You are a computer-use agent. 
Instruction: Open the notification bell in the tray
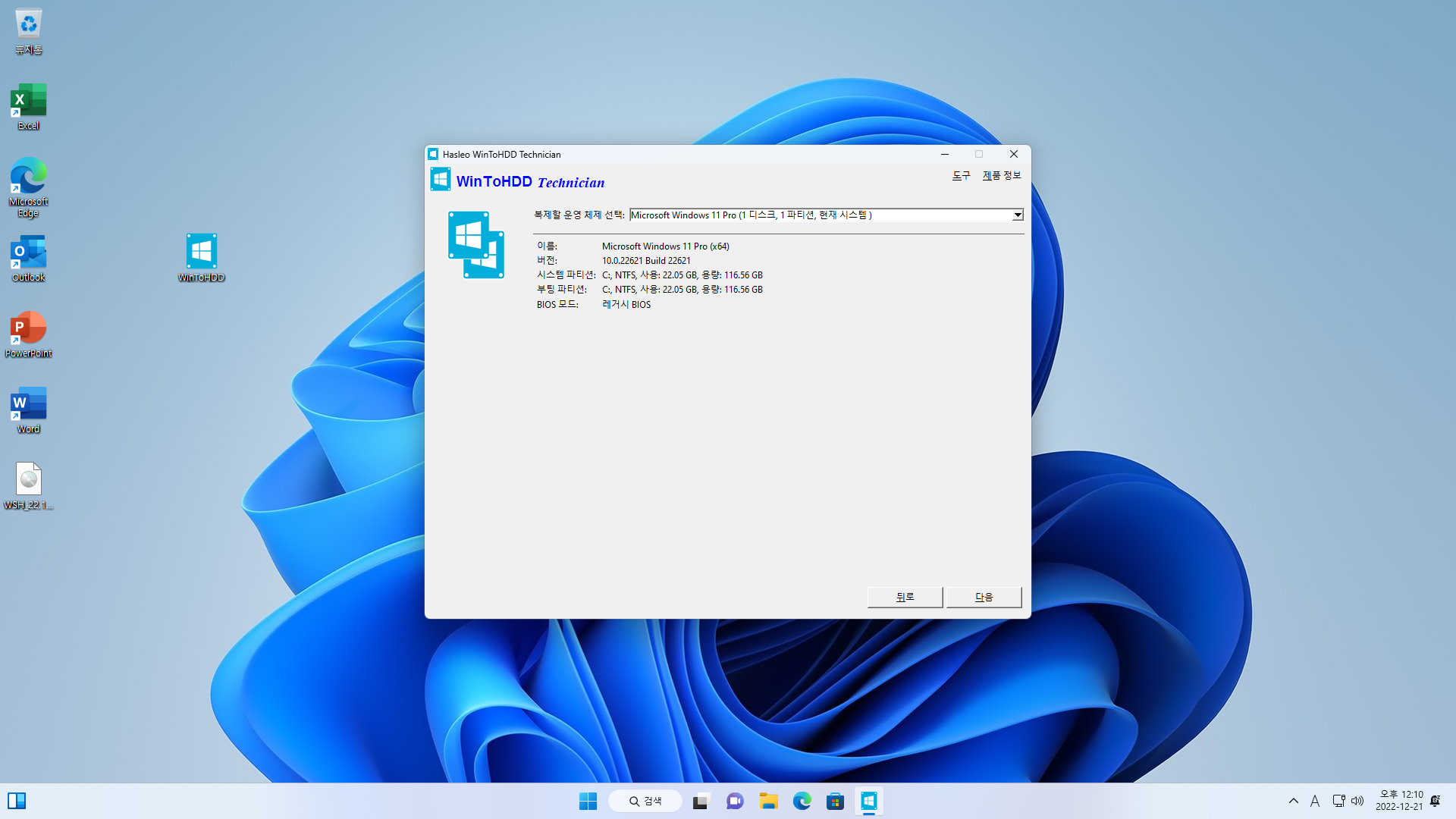[1435, 801]
